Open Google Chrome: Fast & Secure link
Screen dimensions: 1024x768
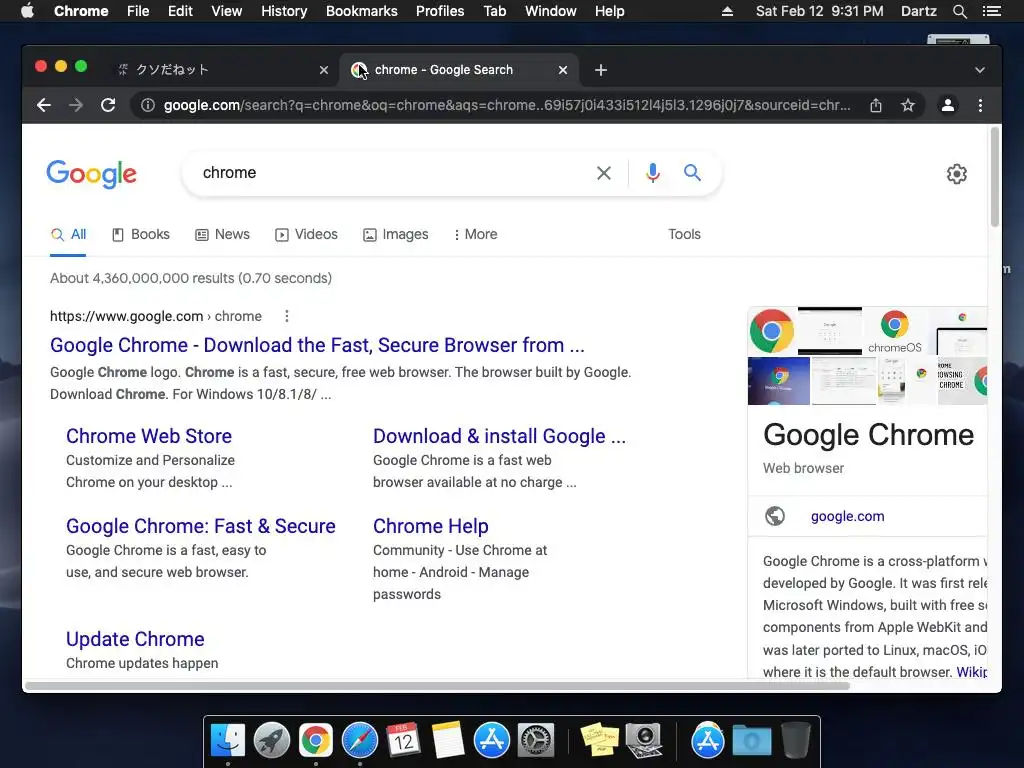pyautogui.click(x=200, y=526)
